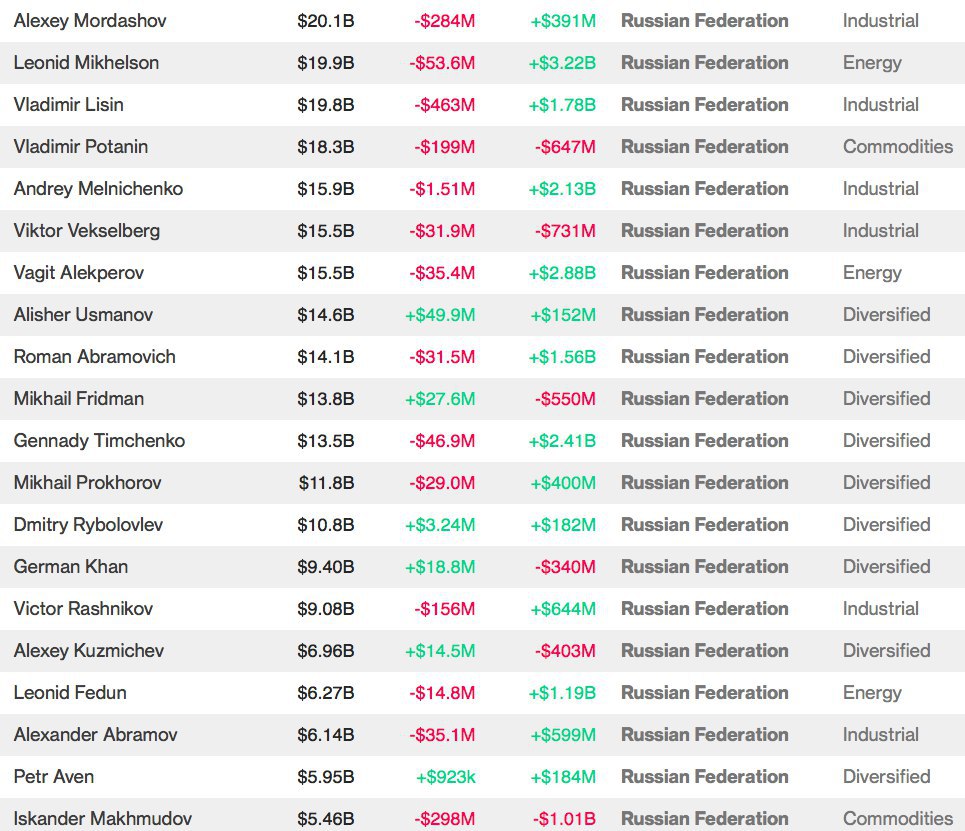Click the -$647M YTD change value
This screenshot has width=965, height=831.
(x=565, y=147)
